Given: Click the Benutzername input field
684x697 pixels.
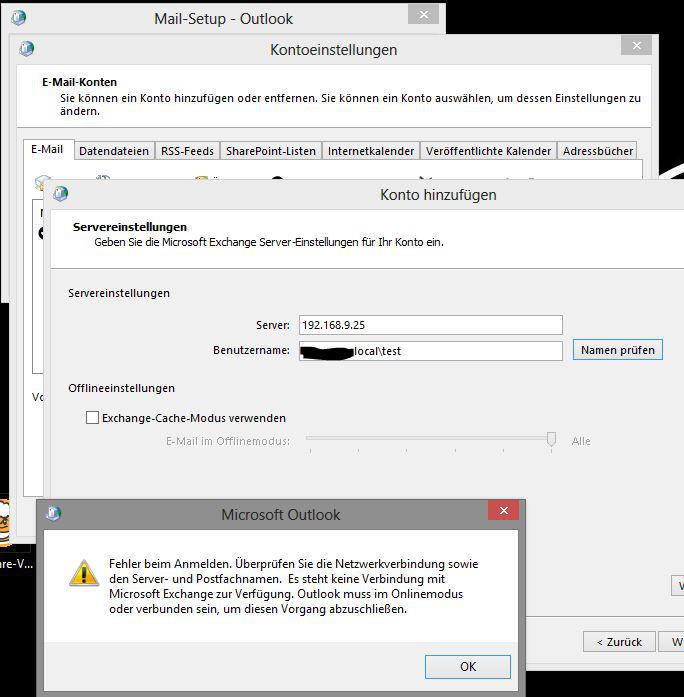Looking at the screenshot, I should pos(431,351).
